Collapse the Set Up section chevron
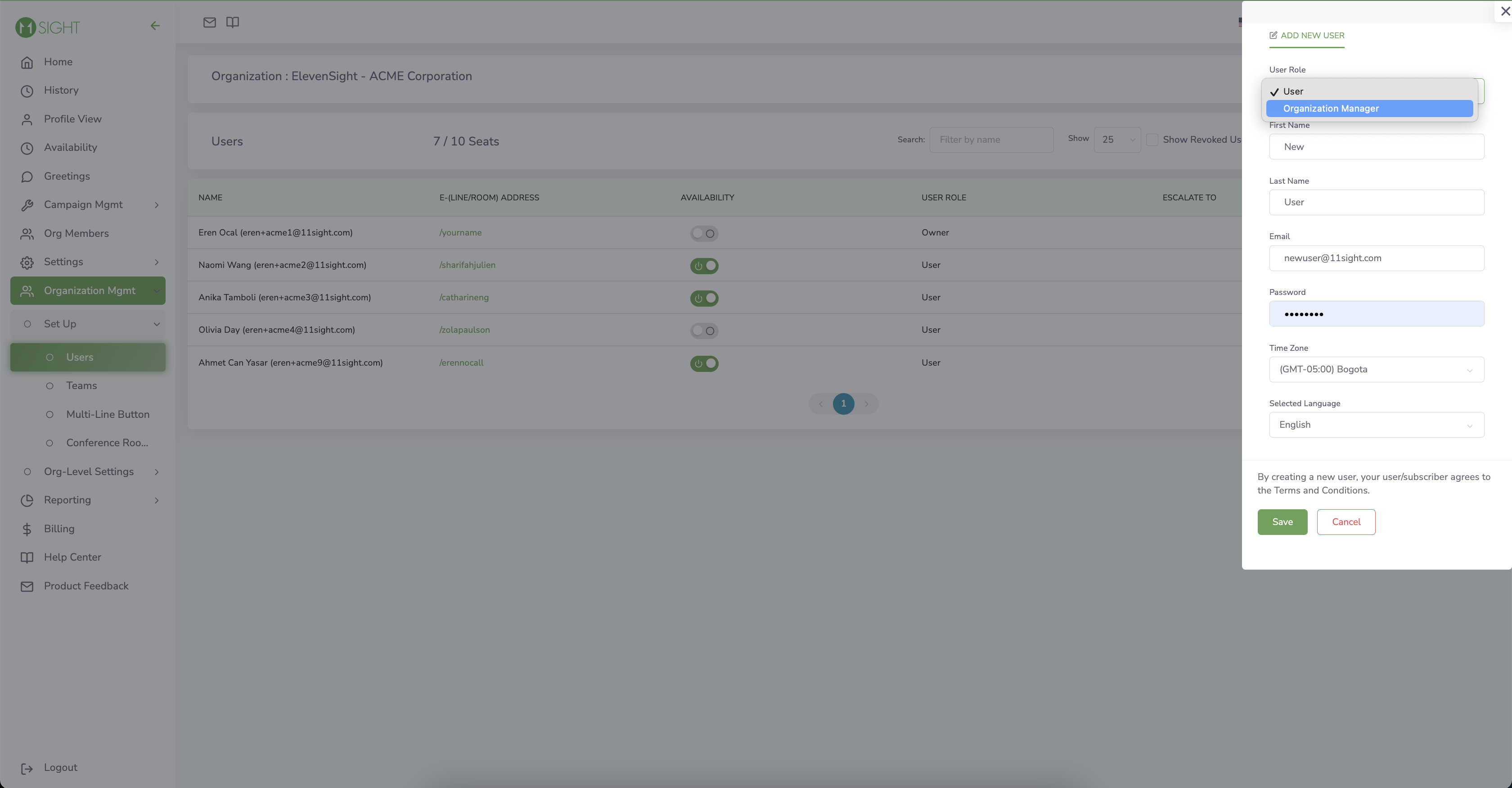 point(157,324)
